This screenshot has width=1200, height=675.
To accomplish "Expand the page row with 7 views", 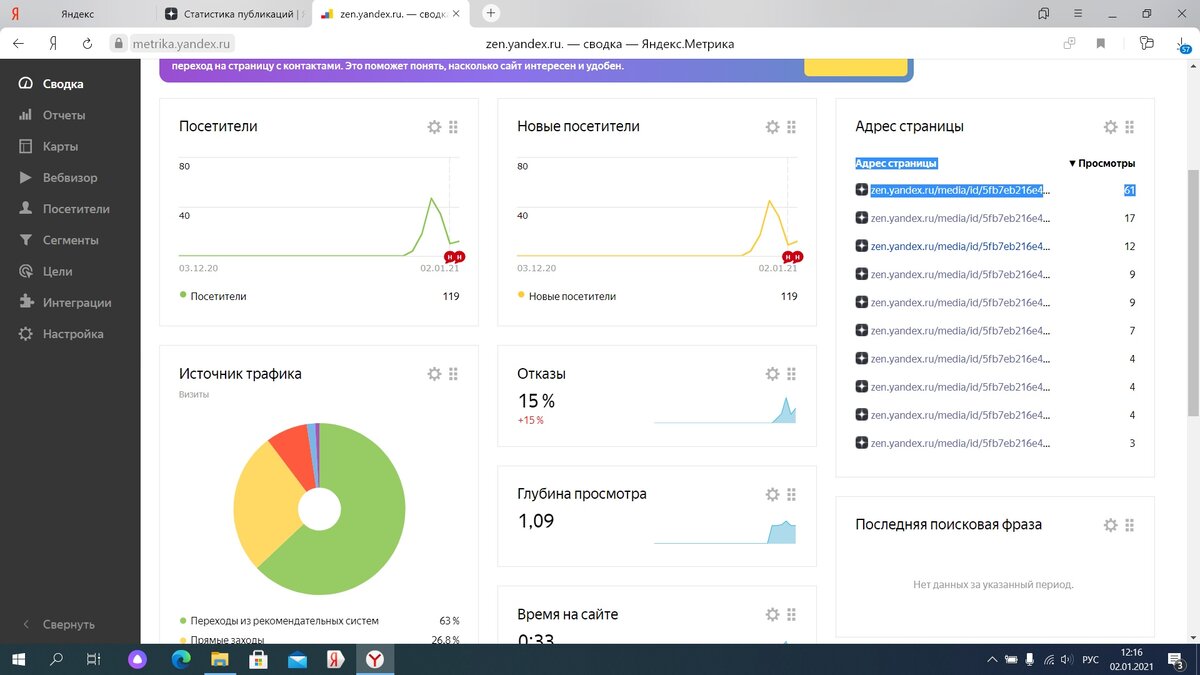I will click(861, 330).
